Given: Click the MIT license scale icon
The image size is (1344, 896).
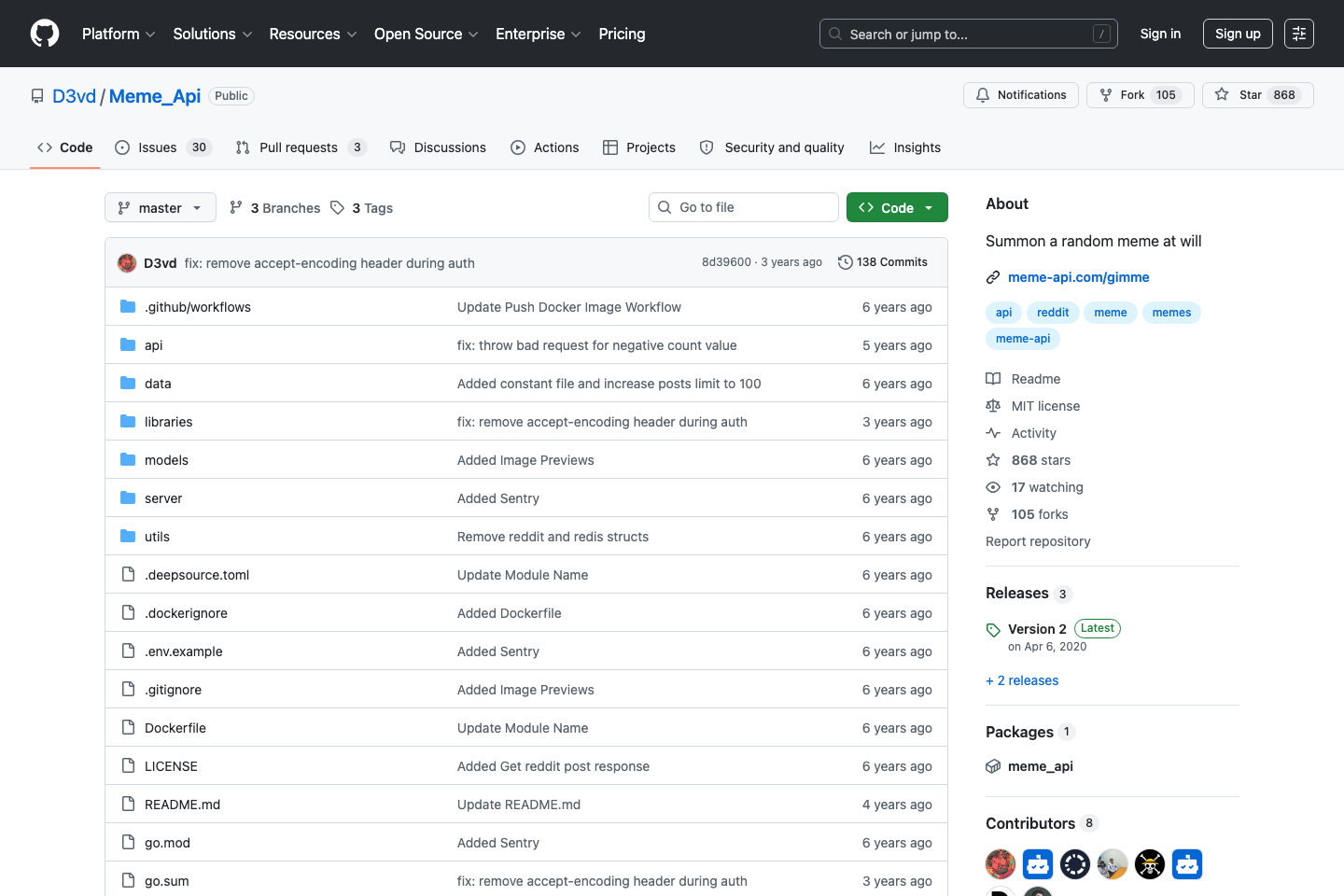Looking at the screenshot, I should [x=993, y=405].
